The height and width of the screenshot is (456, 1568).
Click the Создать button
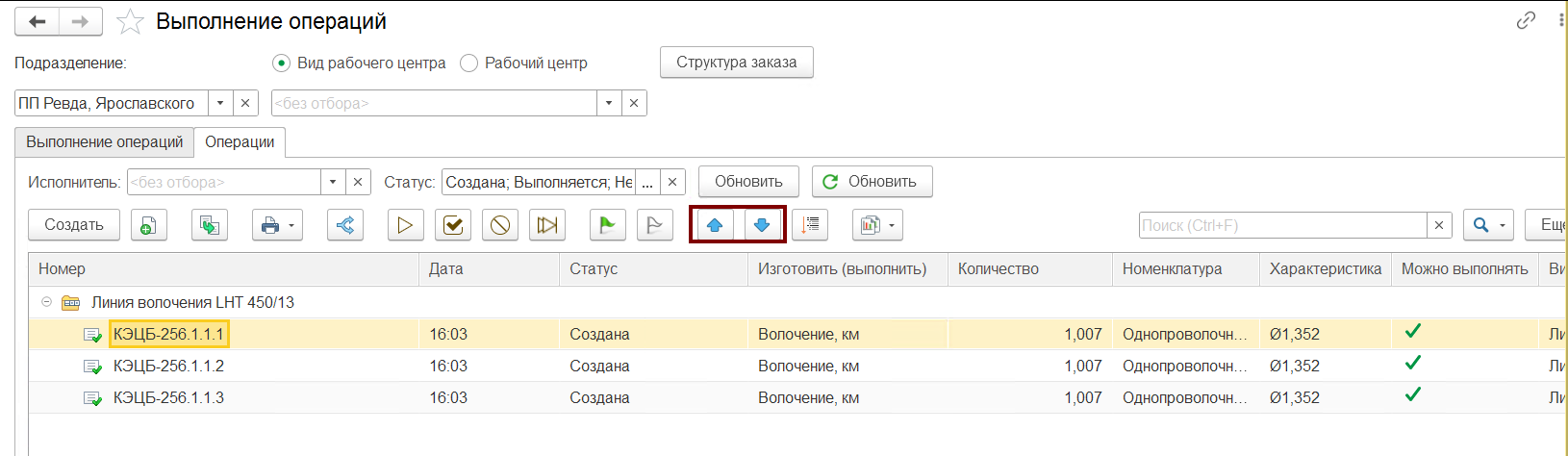pos(74,225)
